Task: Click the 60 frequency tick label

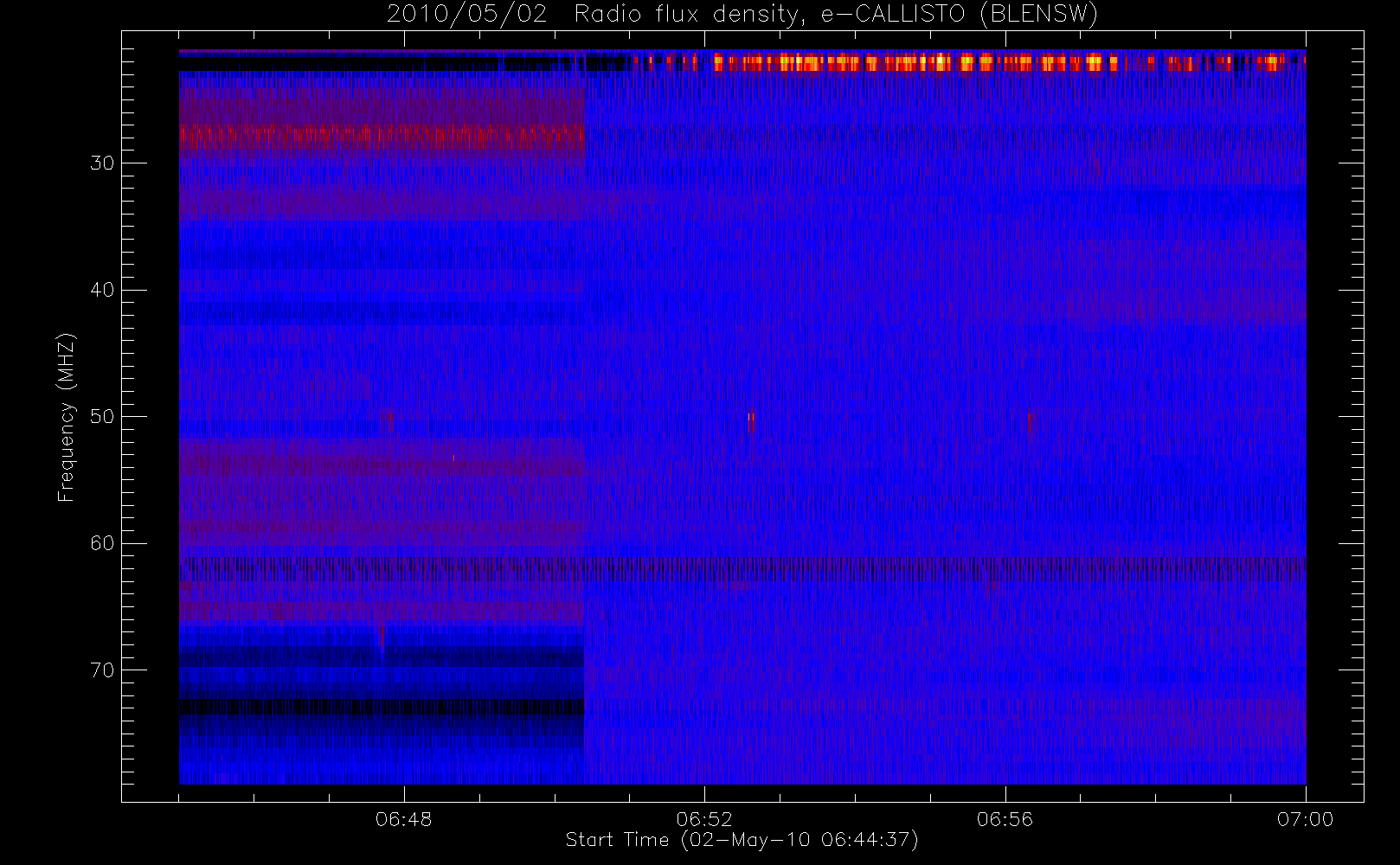Action: coord(102,543)
